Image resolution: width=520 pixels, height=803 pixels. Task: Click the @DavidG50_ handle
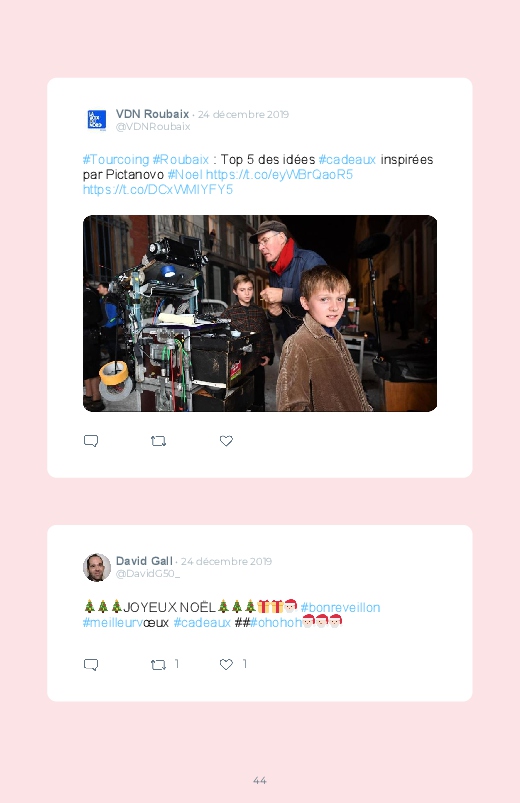pyautogui.click(x=148, y=574)
